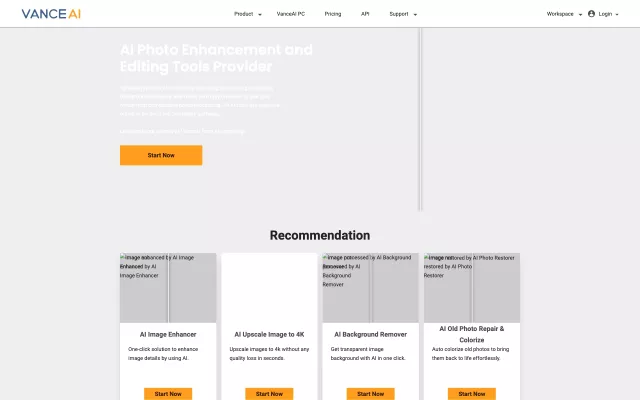Click the comparison slider in AI Image Enhancer image

click(x=168, y=288)
